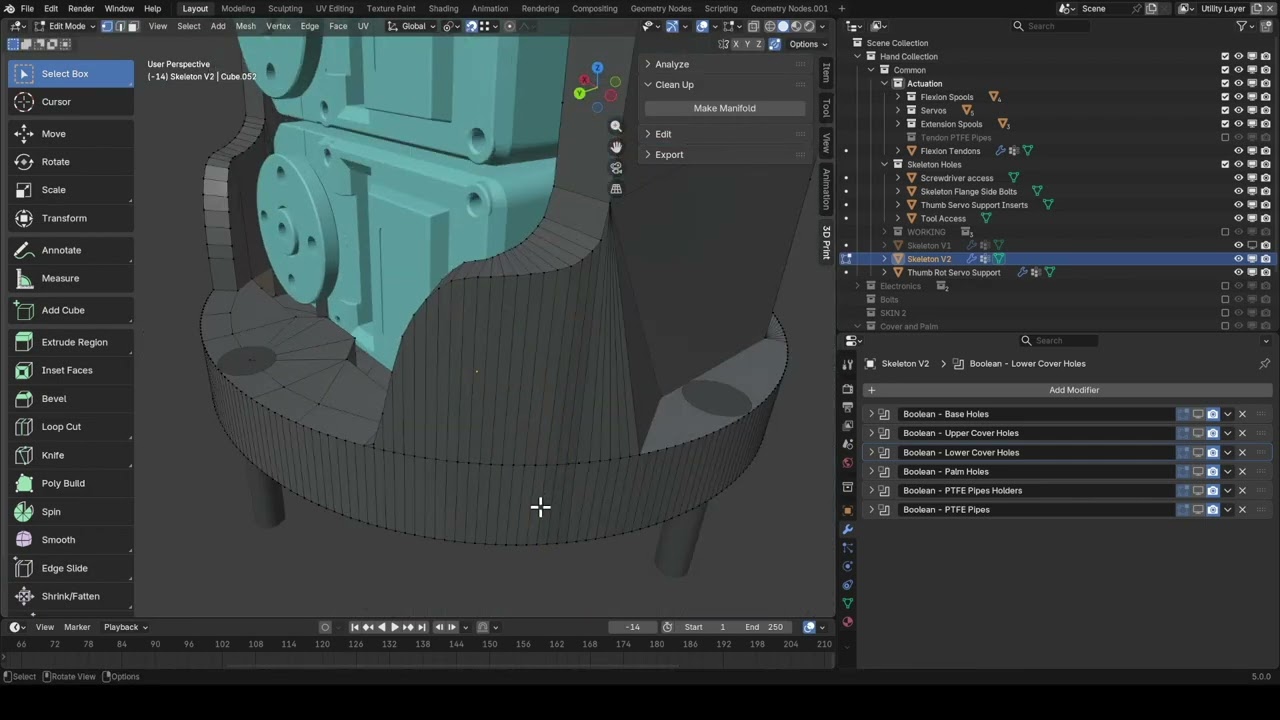Toggle camera view in the viewport
Screen dimensions: 1280x720
pyautogui.click(x=616, y=168)
